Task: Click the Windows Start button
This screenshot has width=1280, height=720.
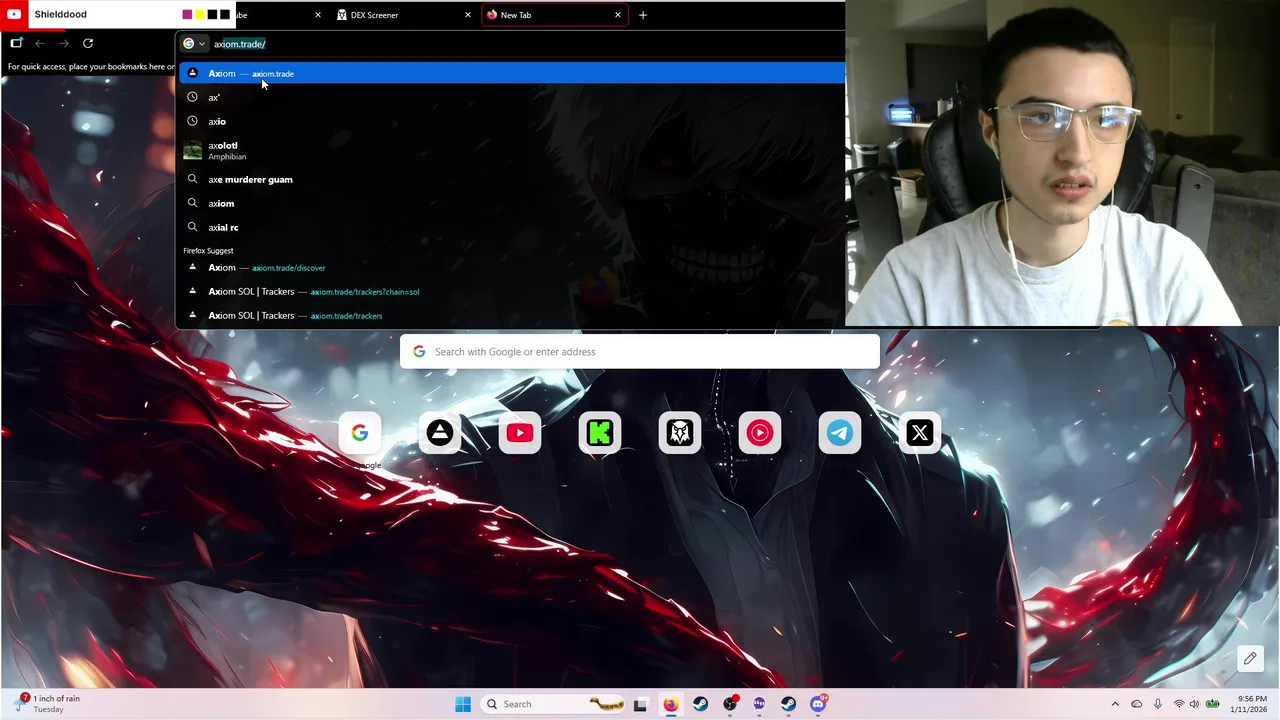Action: 463,704
